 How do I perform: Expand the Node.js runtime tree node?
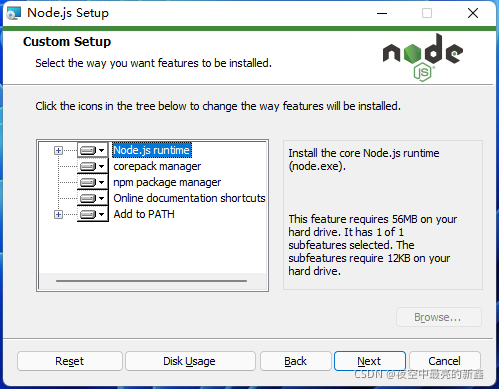tap(58, 150)
